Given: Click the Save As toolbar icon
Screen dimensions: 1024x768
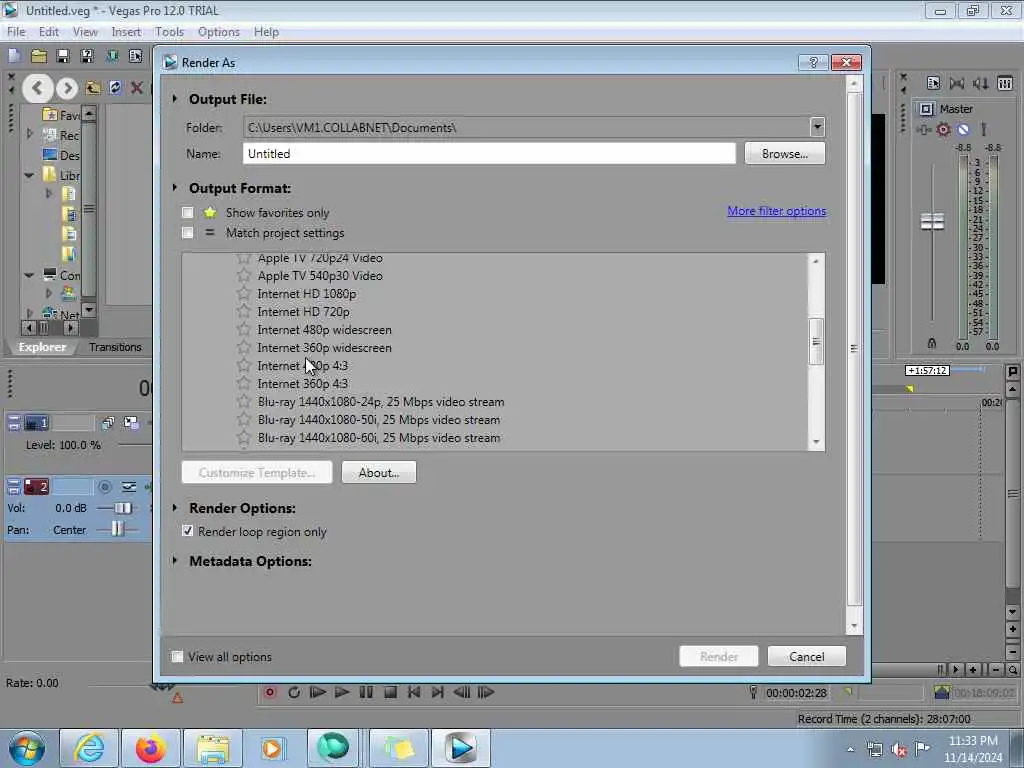Looking at the screenshot, I should pyautogui.click(x=87, y=56).
